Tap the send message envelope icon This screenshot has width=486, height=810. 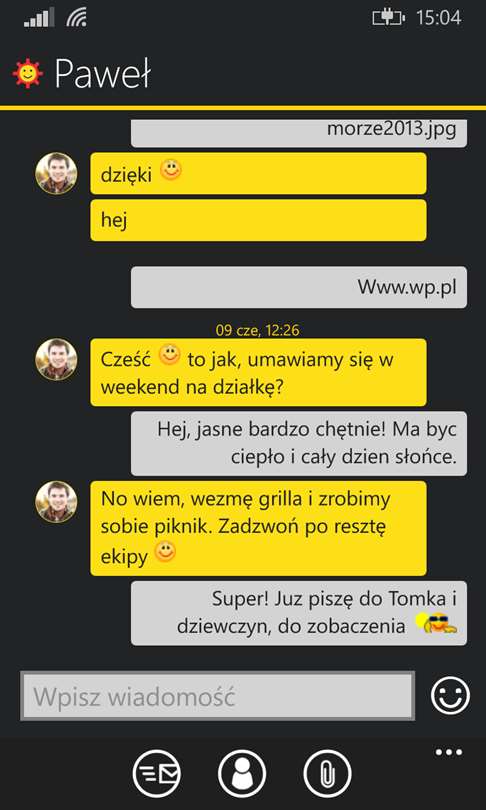pos(158,773)
